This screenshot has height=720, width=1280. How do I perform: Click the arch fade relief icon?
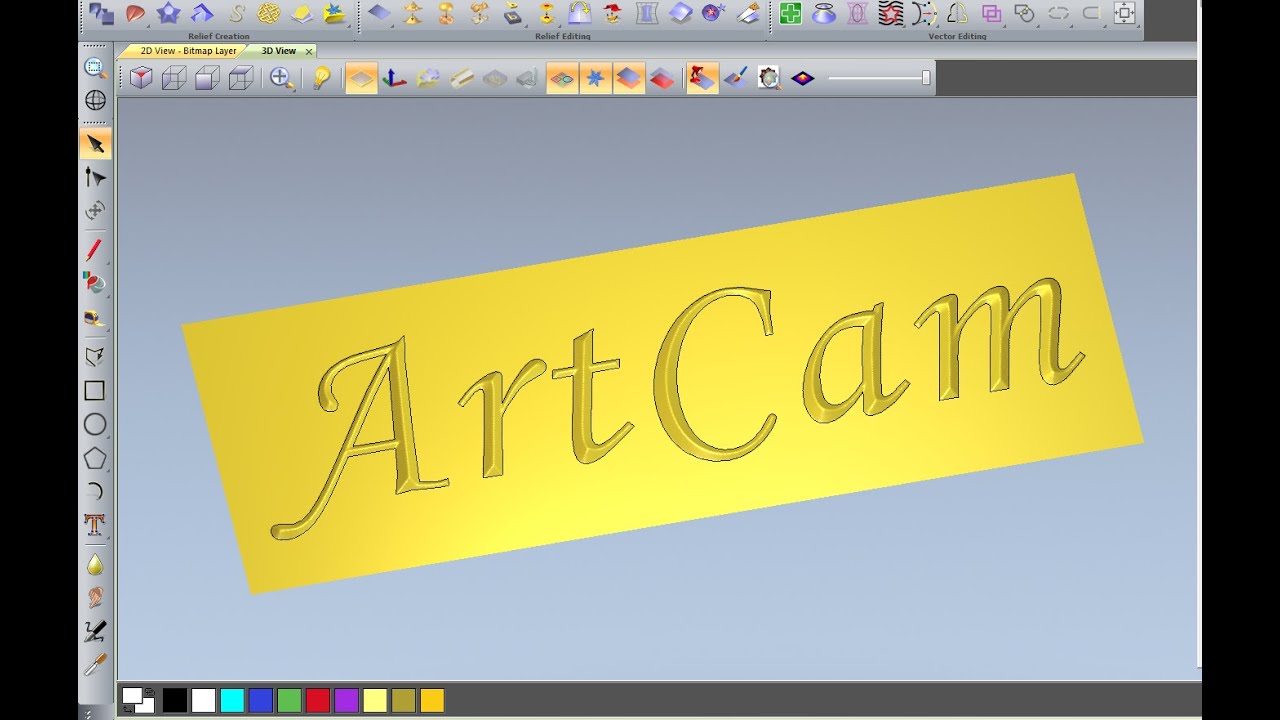pos(580,13)
